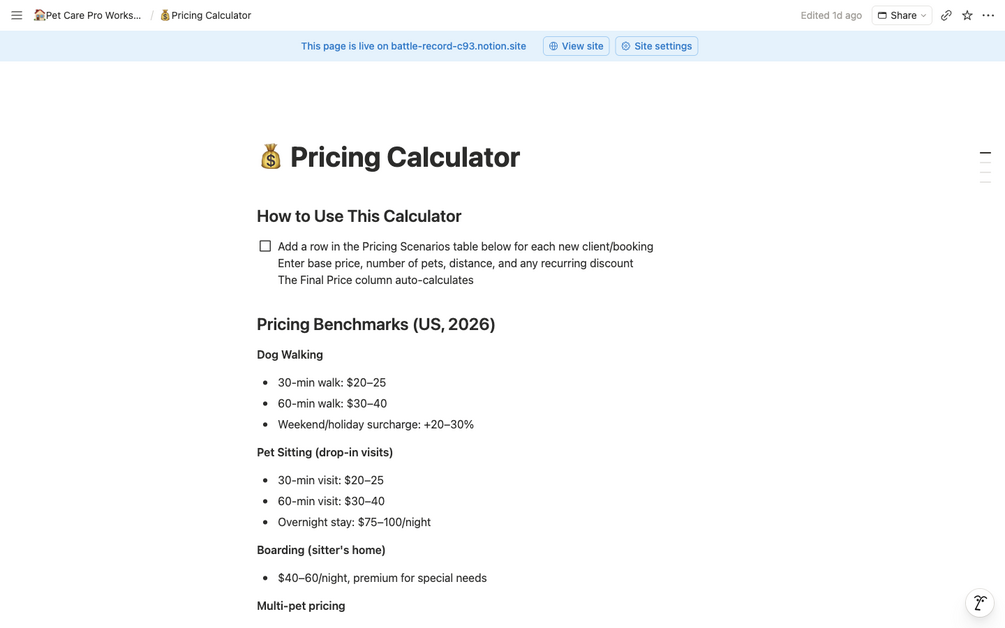Click the Pricing Calculator page title

point(404,157)
